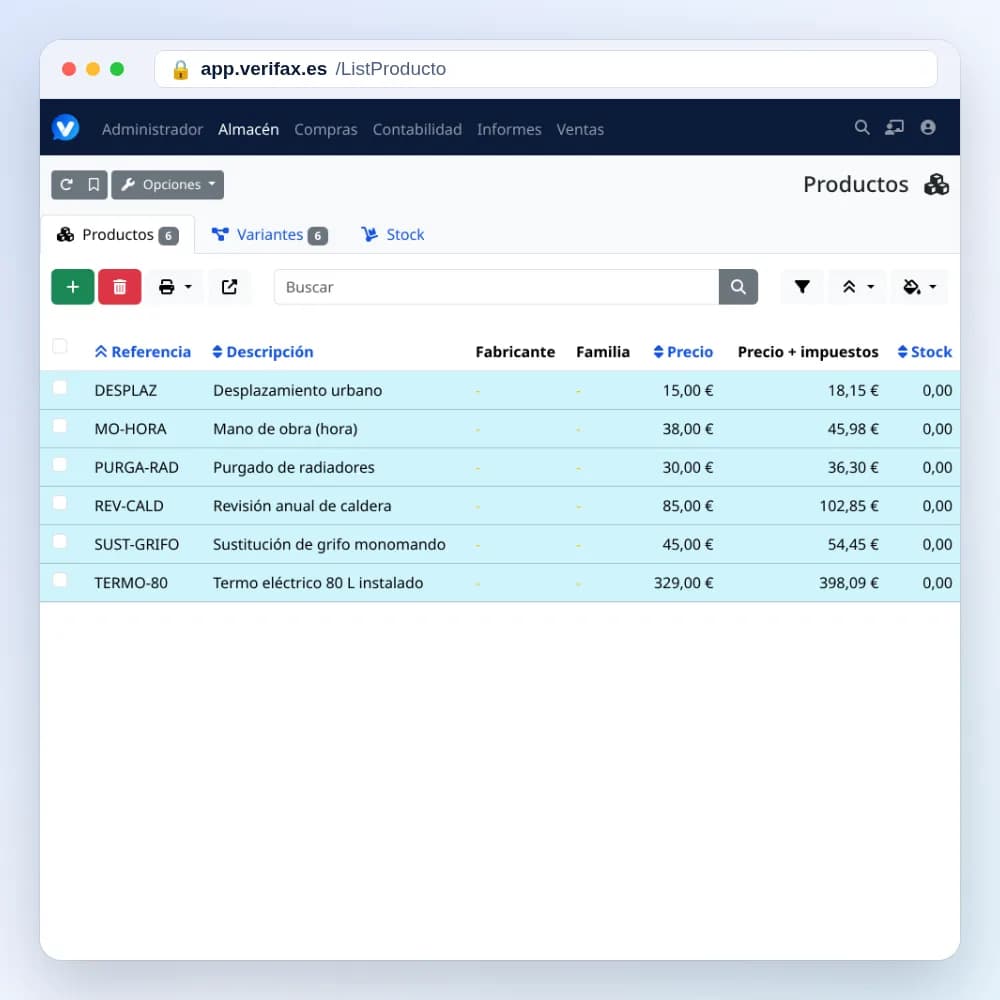This screenshot has width=1000, height=1000.
Task: Sort by Stock column
Action: click(925, 352)
